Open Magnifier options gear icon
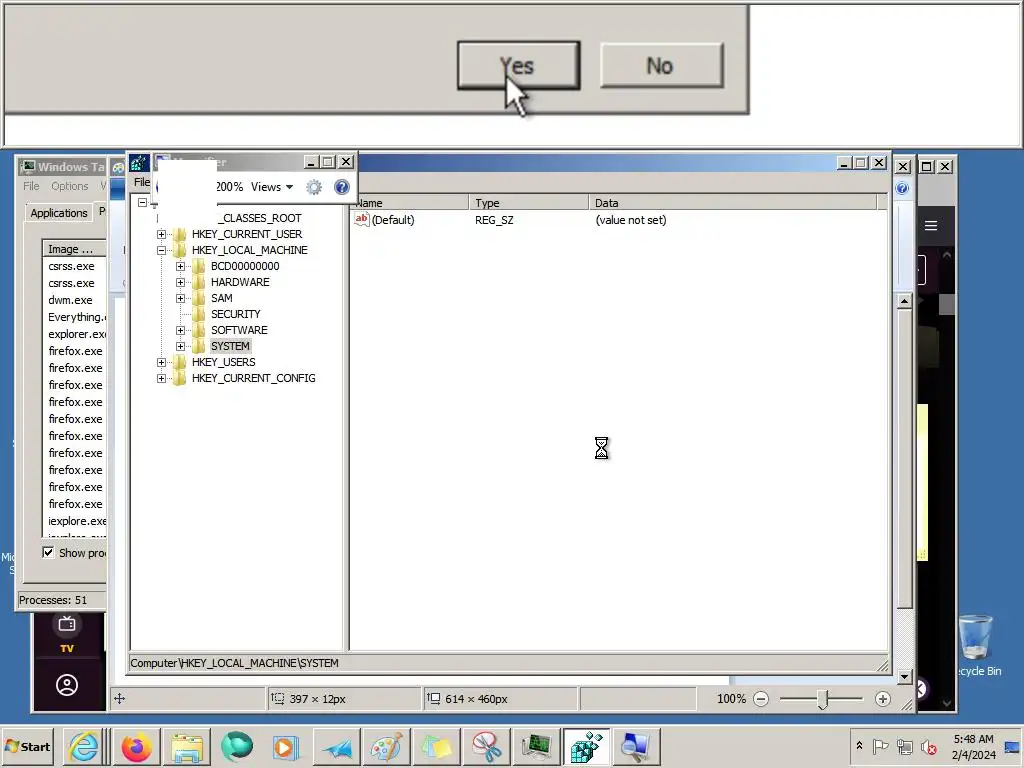Image resolution: width=1024 pixels, height=768 pixels. coord(314,187)
